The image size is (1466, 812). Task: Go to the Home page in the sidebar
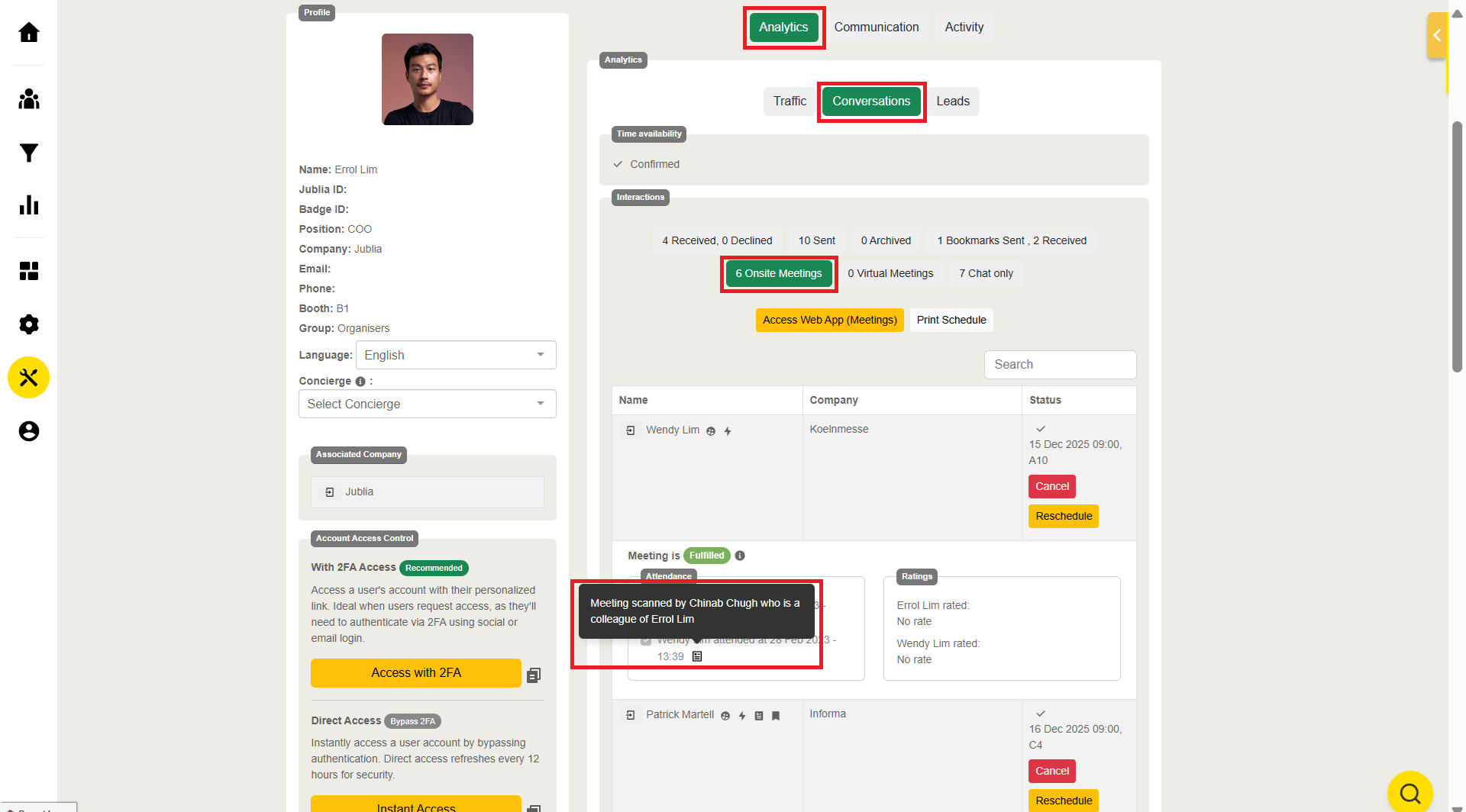coord(29,32)
